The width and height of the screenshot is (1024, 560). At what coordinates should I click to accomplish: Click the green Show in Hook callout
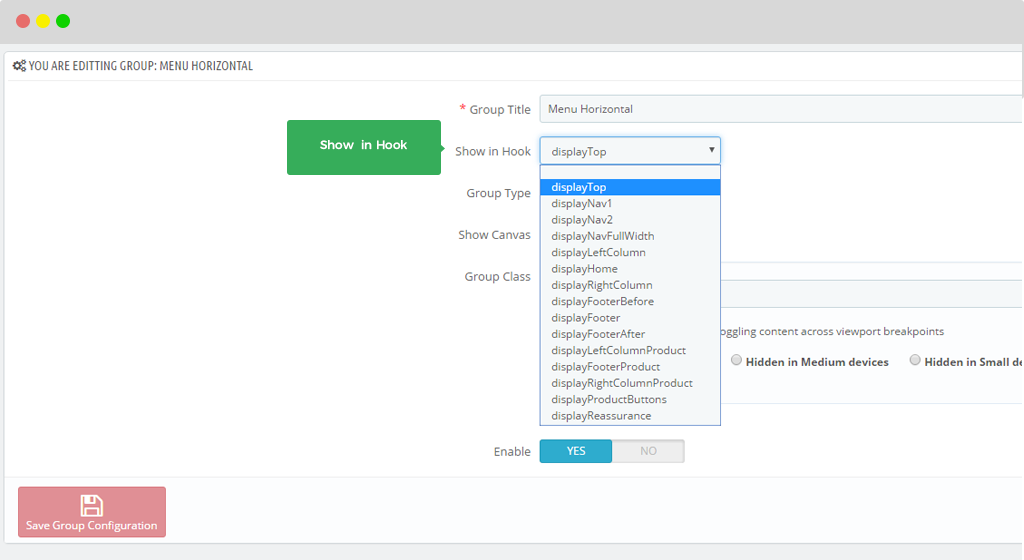click(x=364, y=147)
